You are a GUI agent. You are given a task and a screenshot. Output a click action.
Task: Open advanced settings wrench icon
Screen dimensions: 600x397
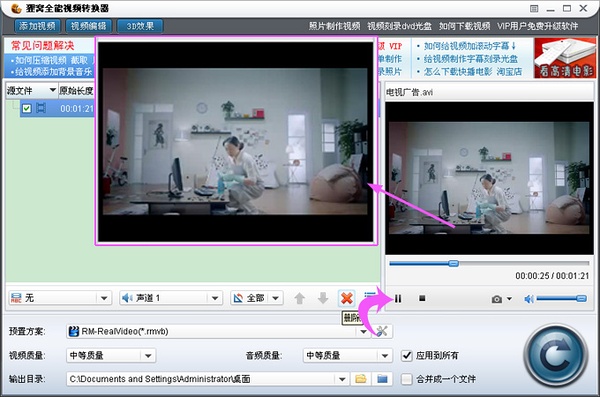[382, 331]
